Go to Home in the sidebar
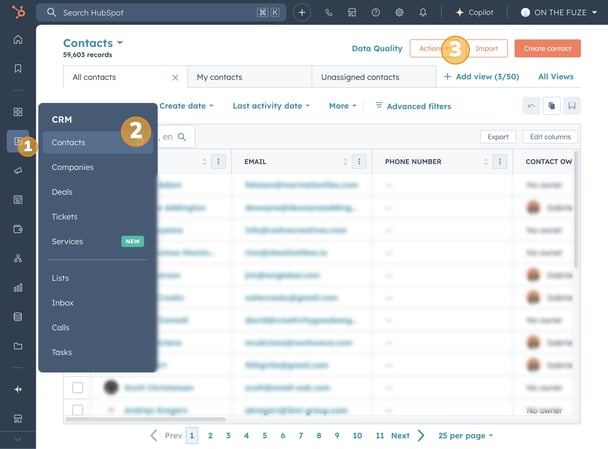 tap(18, 40)
